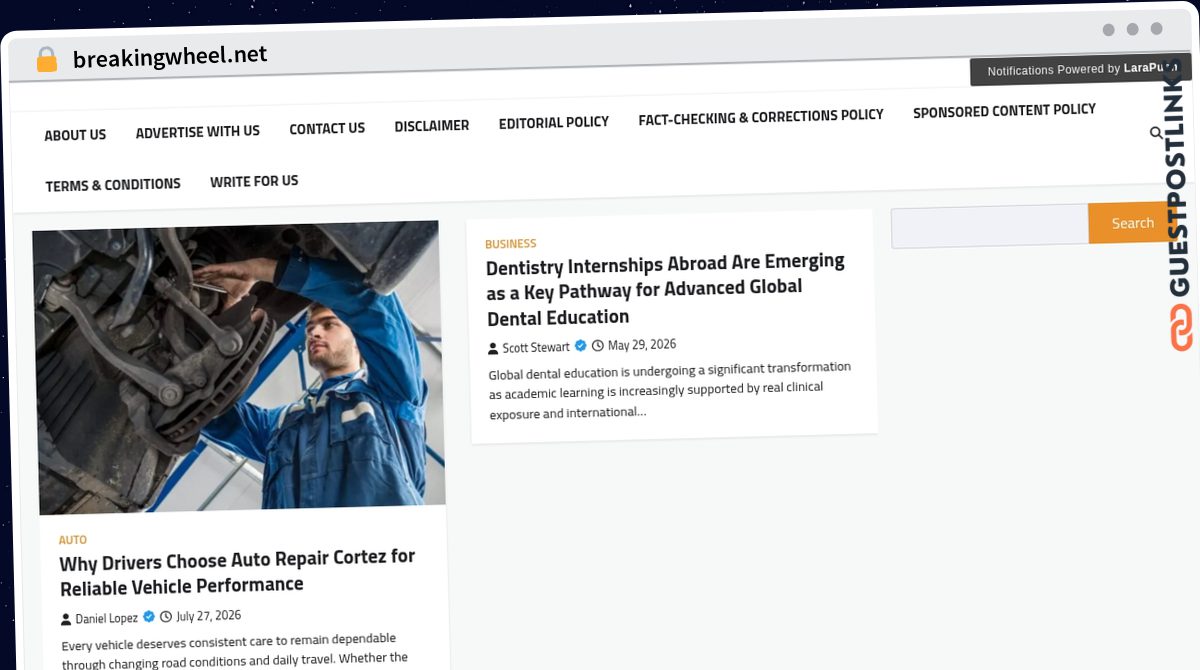Viewport: 1200px width, 670px height.
Task: Click the author icon next to Scott Stewart
Action: click(493, 349)
